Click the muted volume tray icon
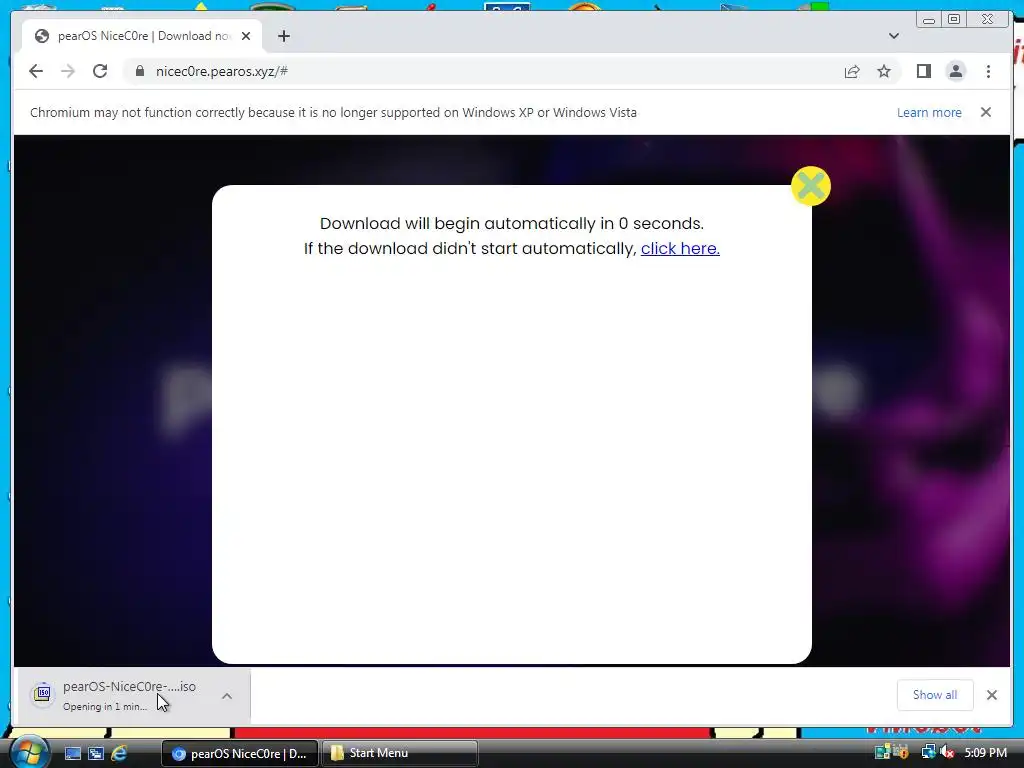This screenshot has height=768, width=1024. pos(947,752)
